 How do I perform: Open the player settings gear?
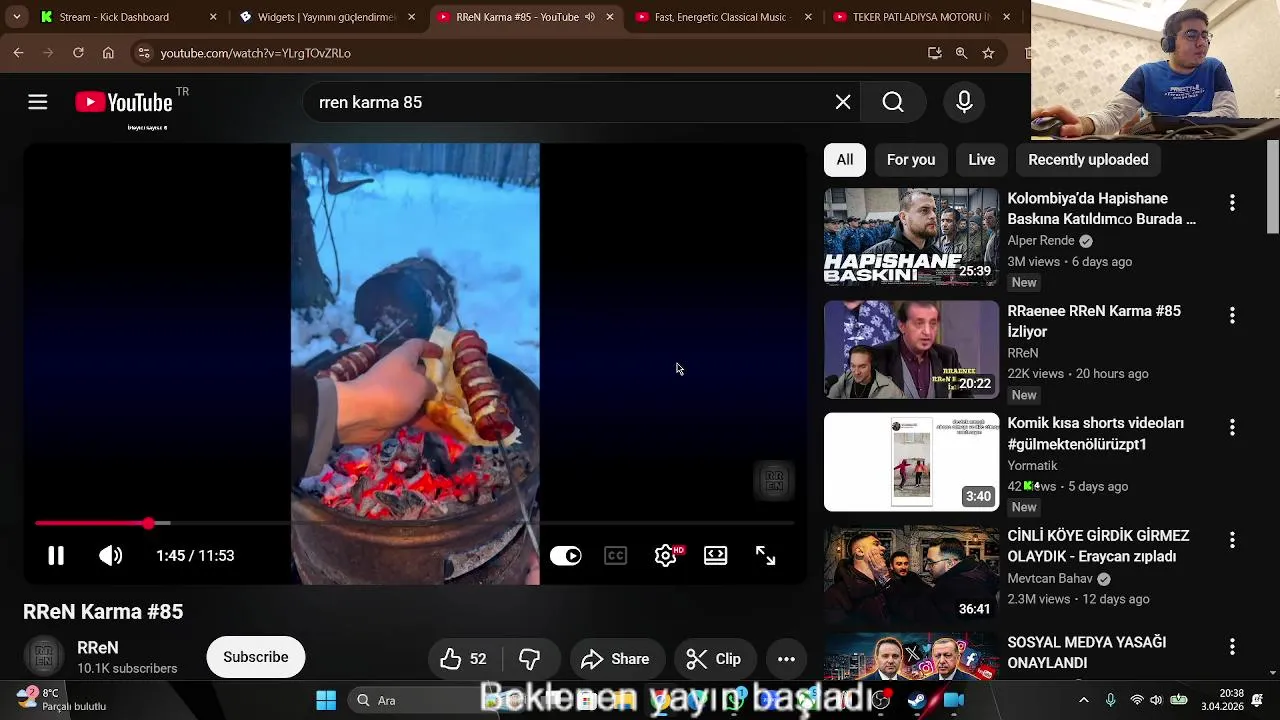coord(666,556)
